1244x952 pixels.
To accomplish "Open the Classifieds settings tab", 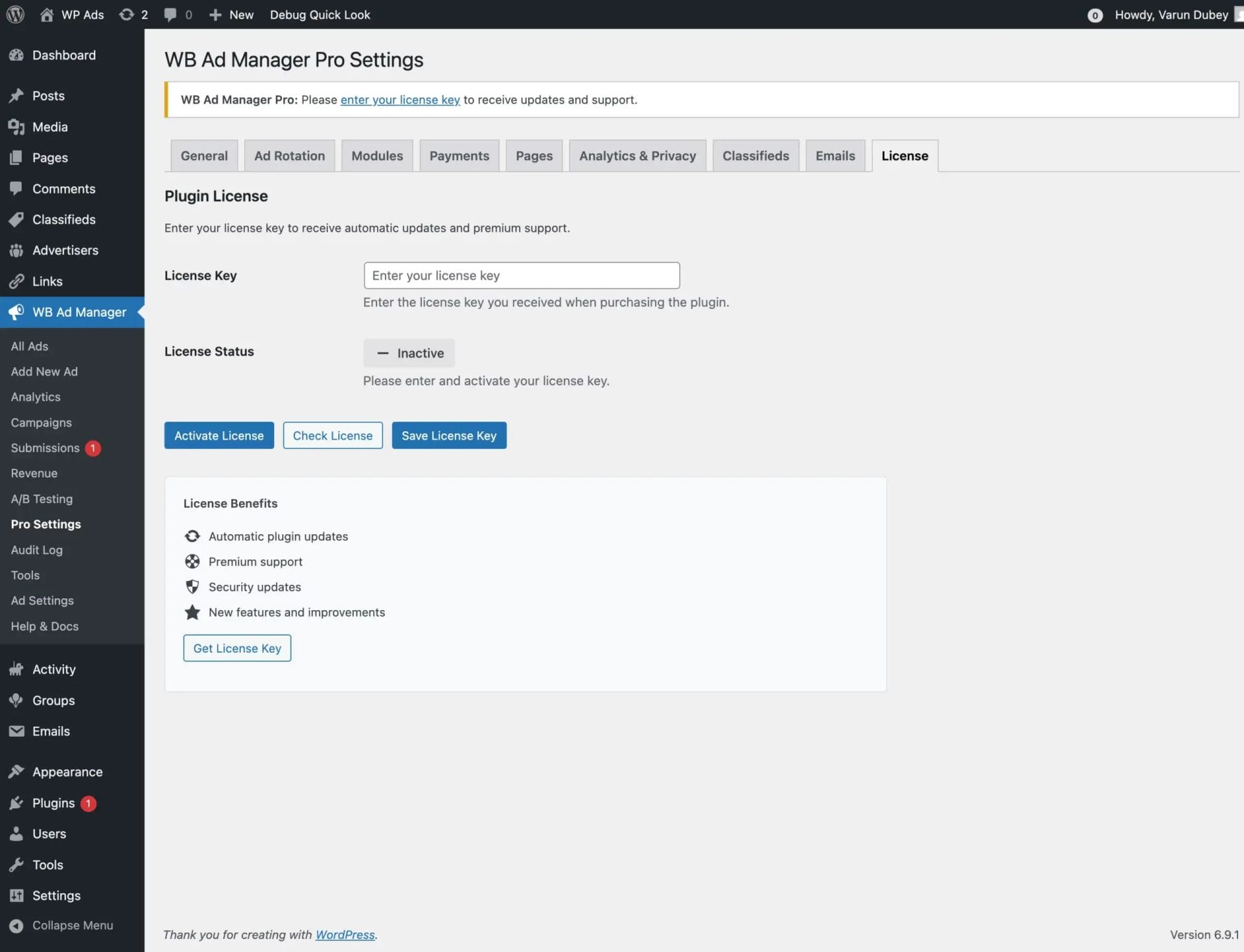I will pyautogui.click(x=755, y=155).
